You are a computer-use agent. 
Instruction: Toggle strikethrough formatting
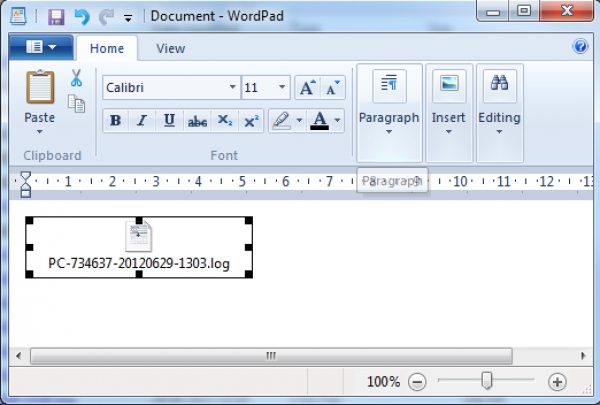click(x=197, y=121)
